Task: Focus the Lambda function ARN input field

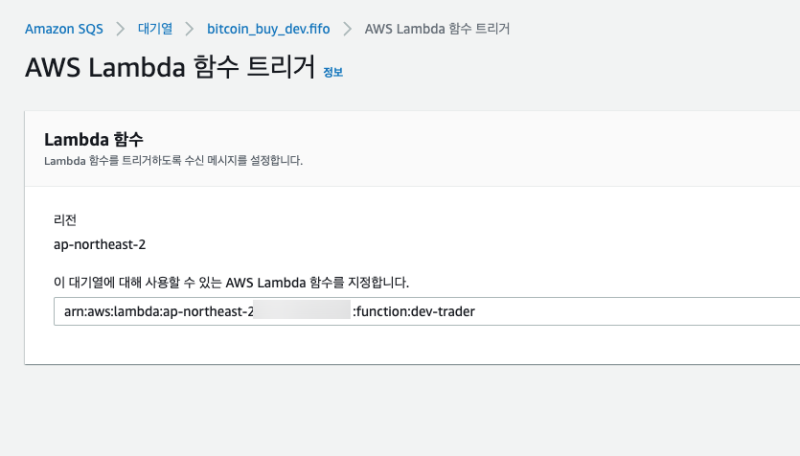Action: click(x=600, y=311)
